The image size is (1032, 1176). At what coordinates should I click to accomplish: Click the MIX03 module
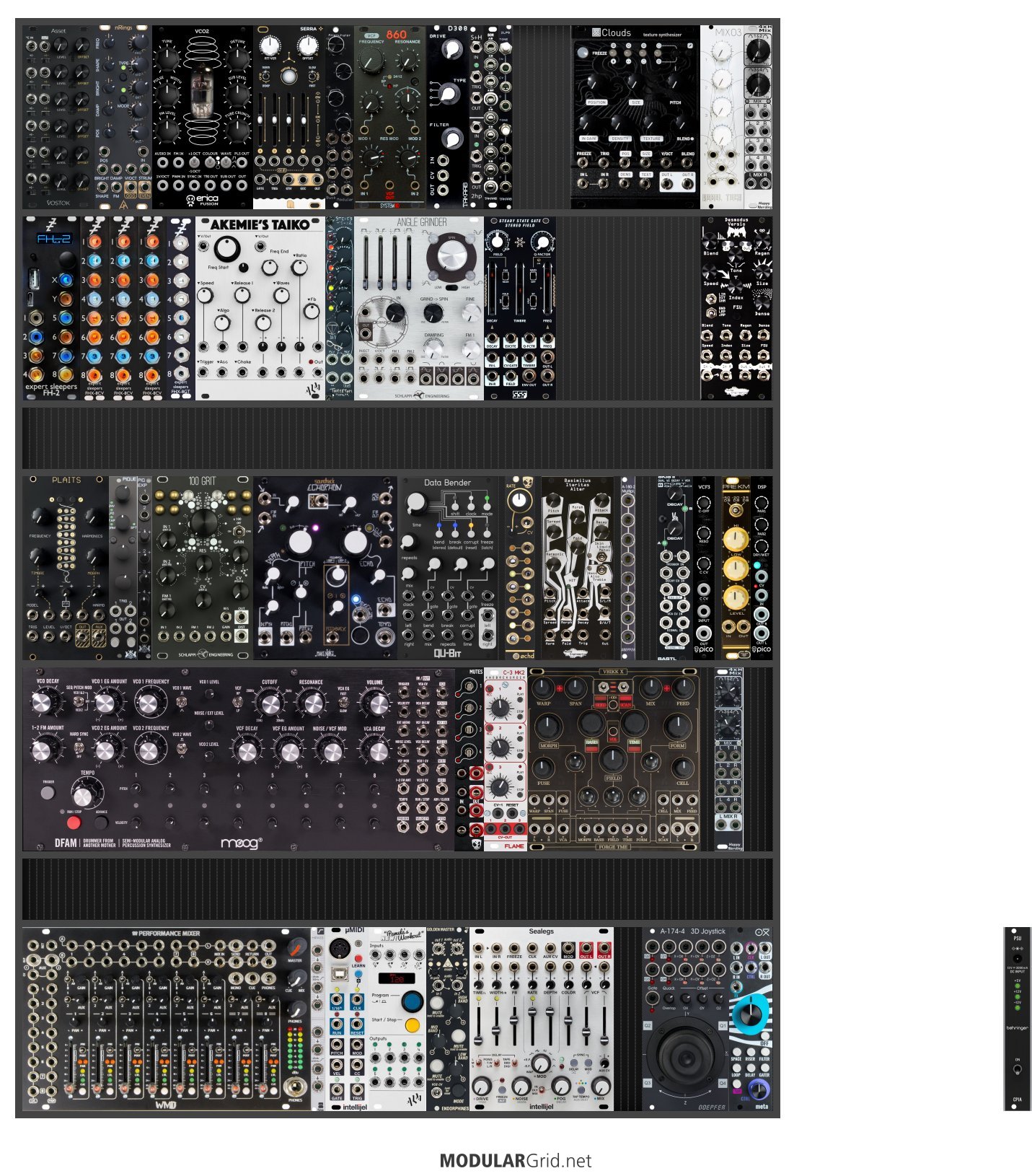coord(722,118)
